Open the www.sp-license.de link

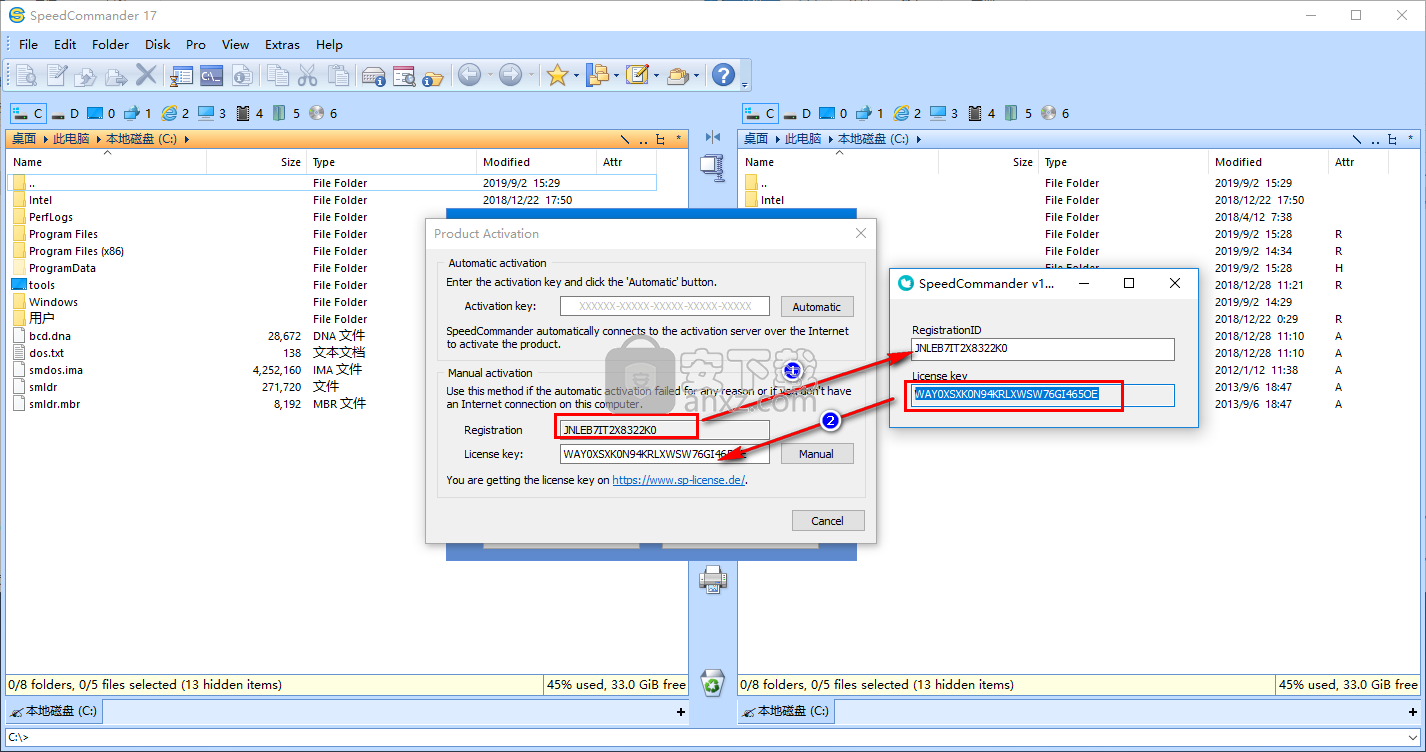[x=678, y=480]
